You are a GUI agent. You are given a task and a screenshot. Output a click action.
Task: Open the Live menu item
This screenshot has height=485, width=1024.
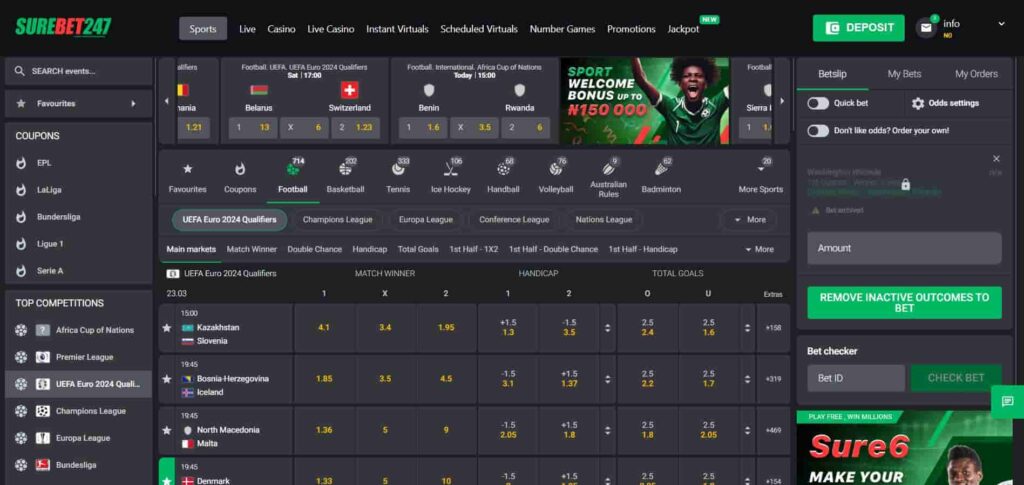click(247, 29)
